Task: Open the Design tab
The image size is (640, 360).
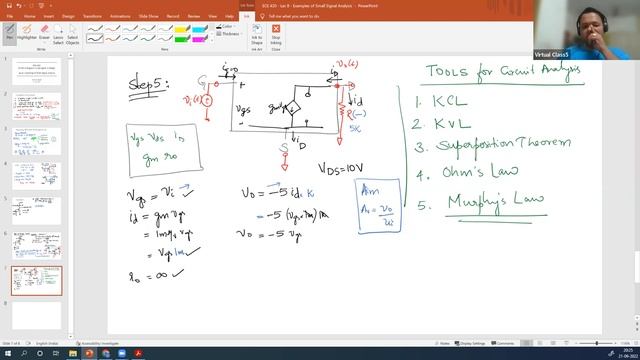Action: point(68,16)
